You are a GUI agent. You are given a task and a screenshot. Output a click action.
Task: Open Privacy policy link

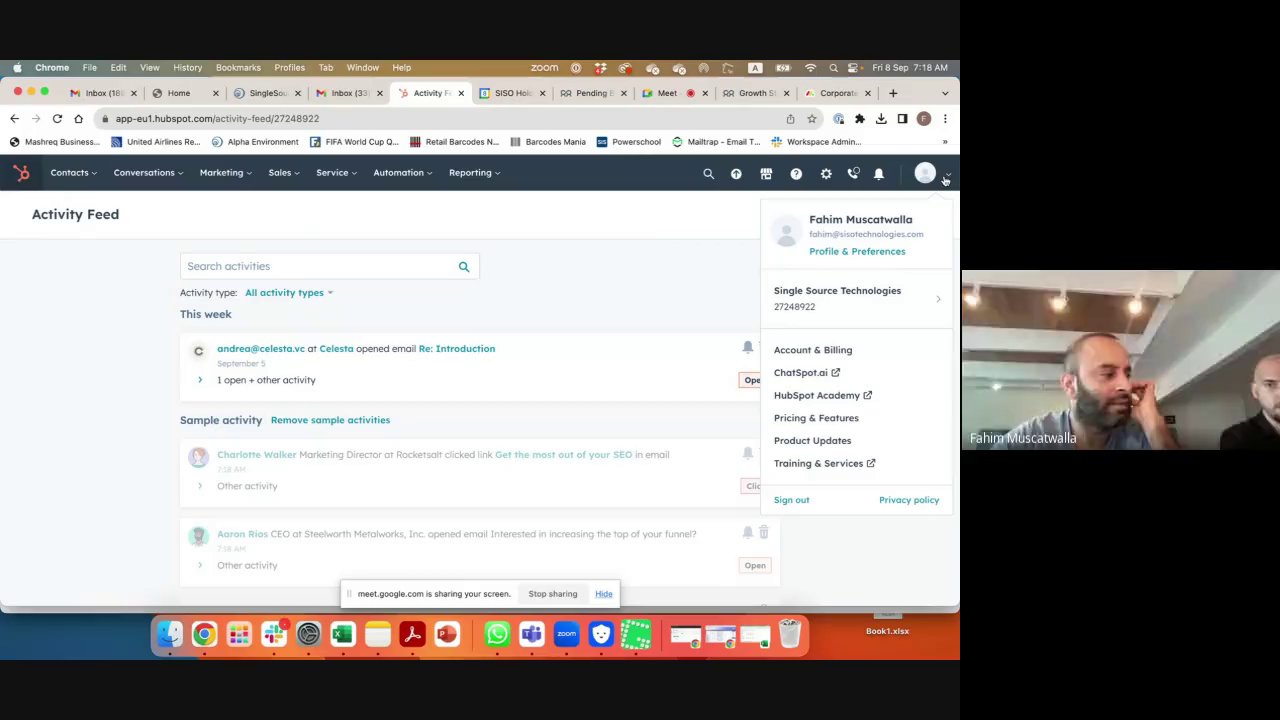[909, 500]
